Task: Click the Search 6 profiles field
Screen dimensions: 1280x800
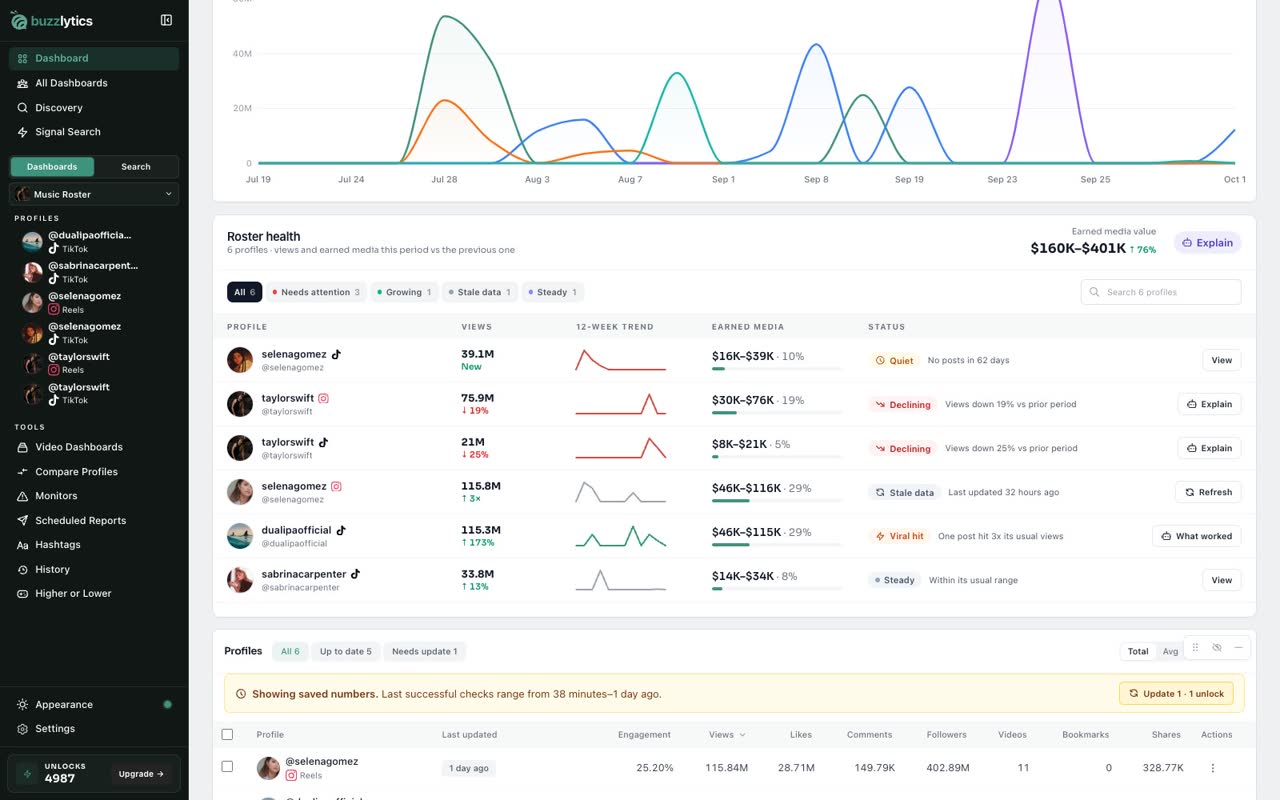Action: pyautogui.click(x=1161, y=292)
